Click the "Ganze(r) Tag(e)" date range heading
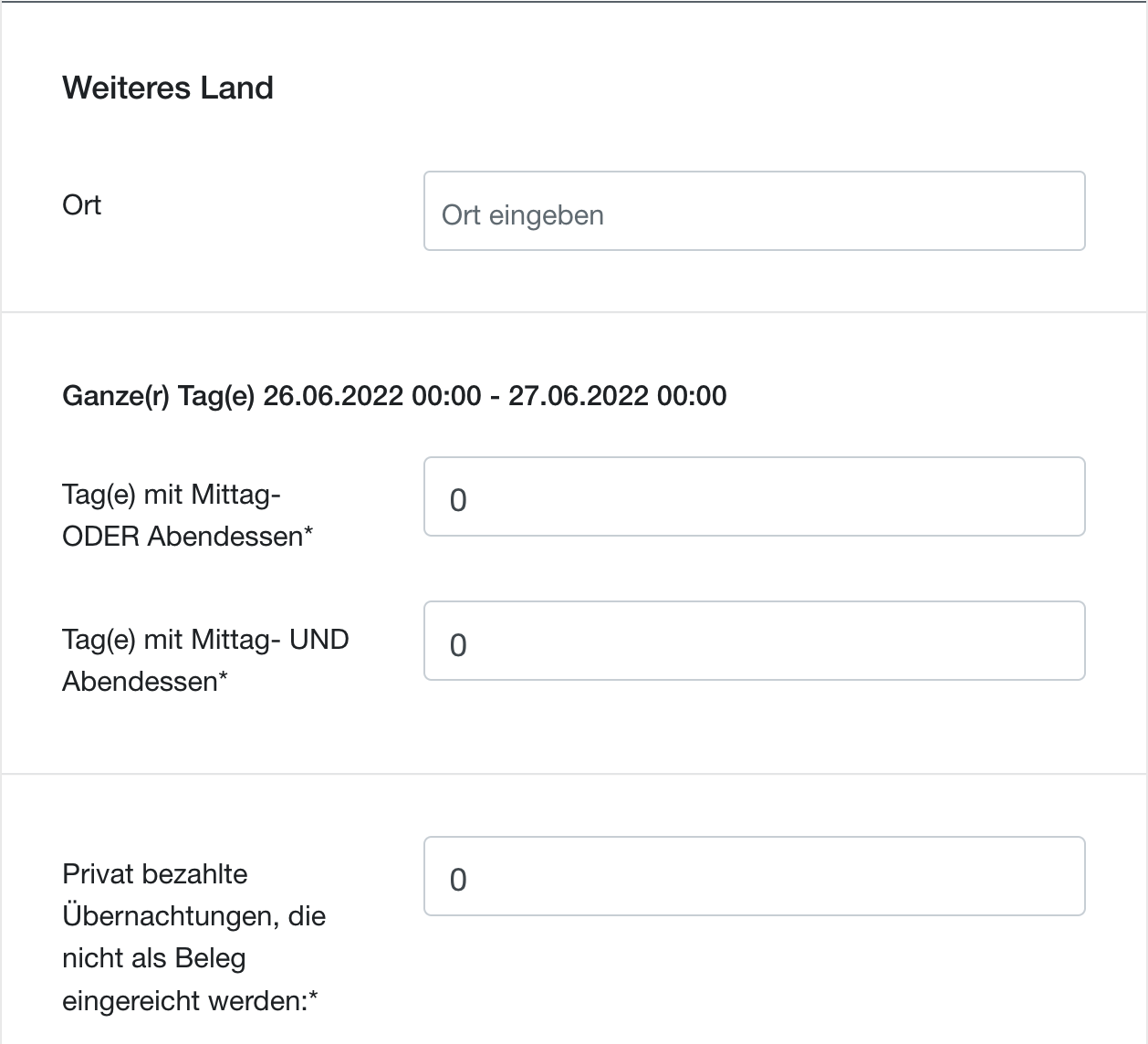Viewport: 1148px width, 1044px height. [x=394, y=396]
